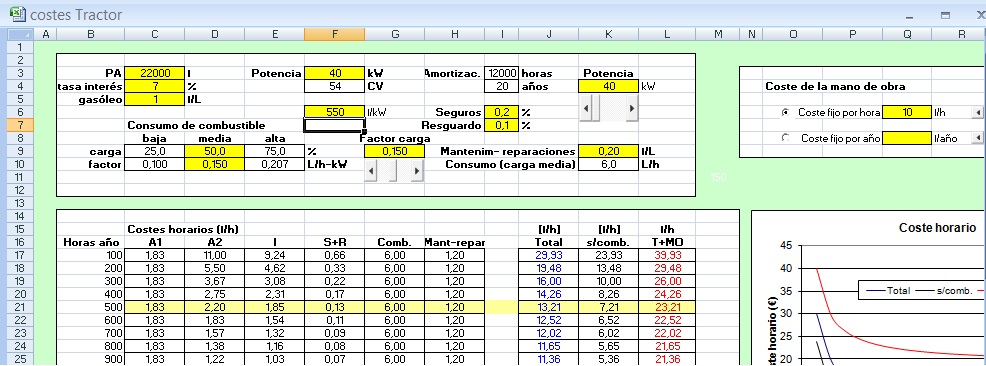
Task: Click the cost per hour value 10
Action: click(906, 112)
